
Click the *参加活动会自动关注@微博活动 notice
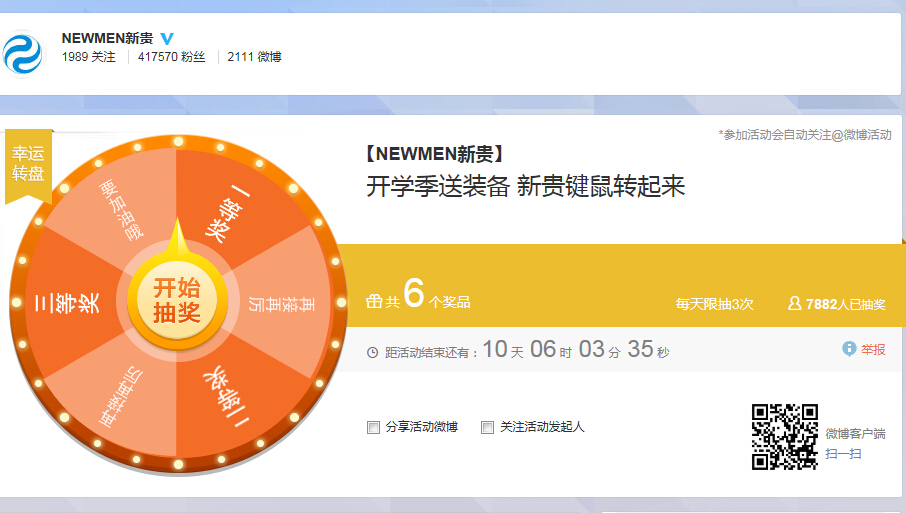(x=805, y=135)
